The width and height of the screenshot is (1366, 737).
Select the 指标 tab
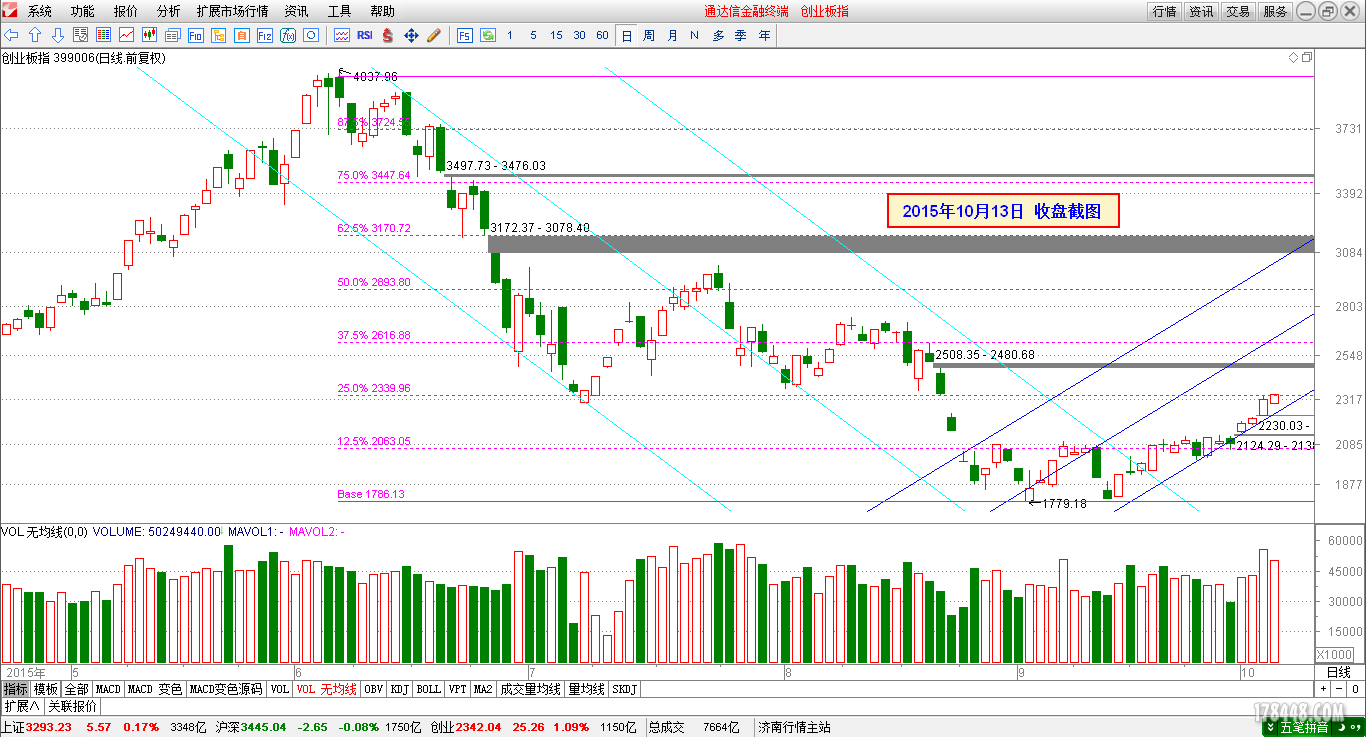15,689
